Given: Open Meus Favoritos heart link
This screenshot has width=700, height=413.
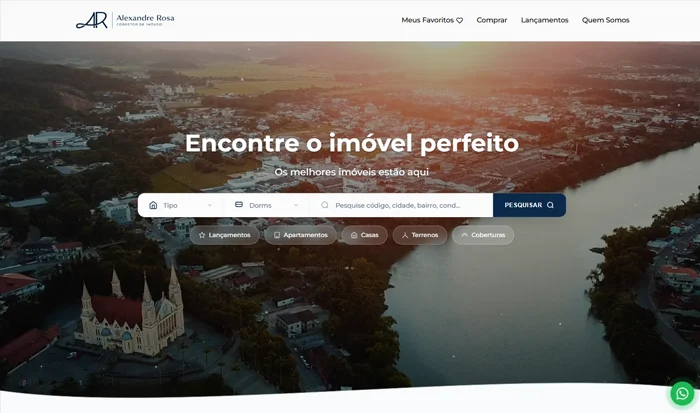Looking at the screenshot, I should tap(432, 20).
